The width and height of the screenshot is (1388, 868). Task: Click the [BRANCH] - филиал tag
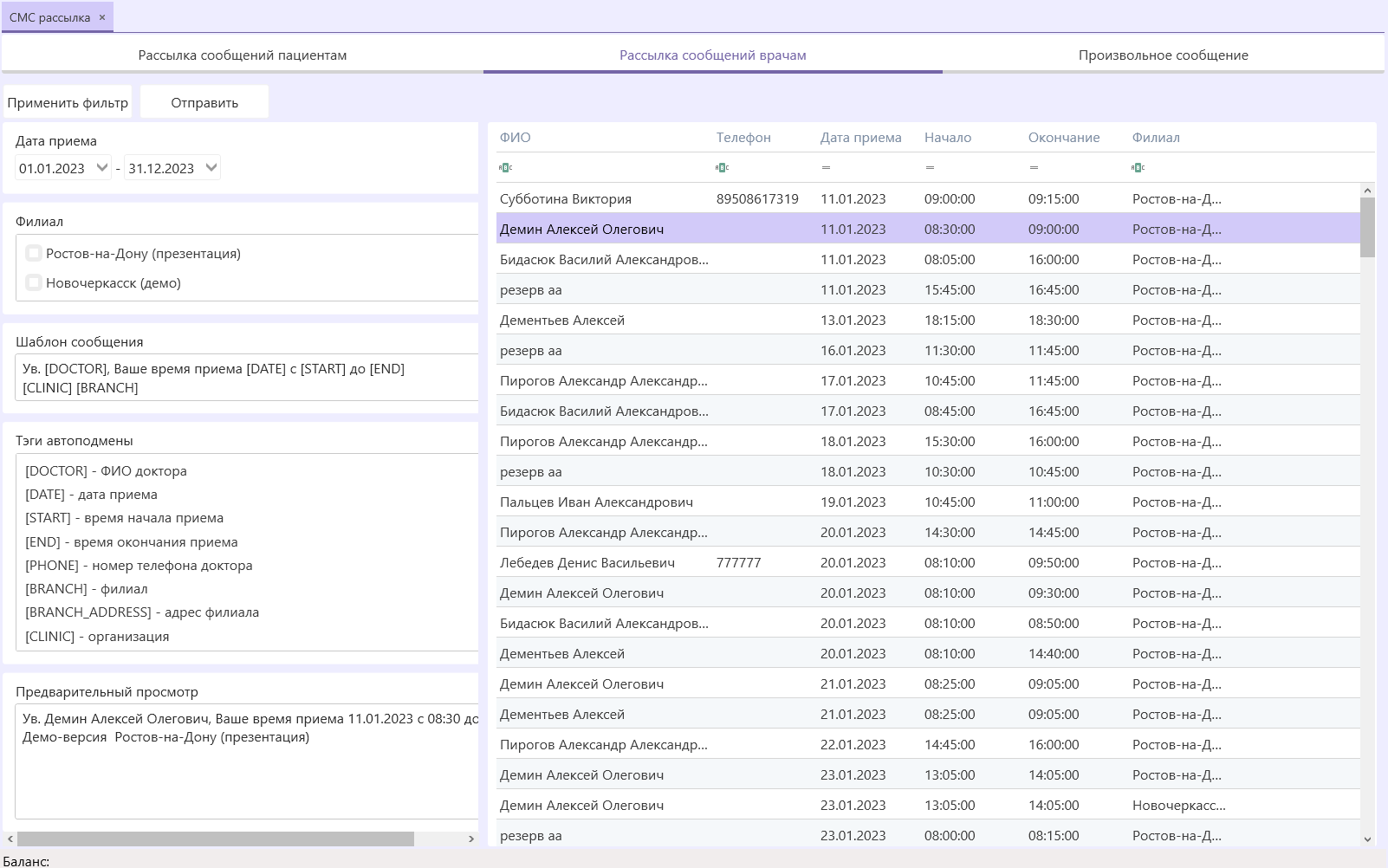click(x=86, y=588)
